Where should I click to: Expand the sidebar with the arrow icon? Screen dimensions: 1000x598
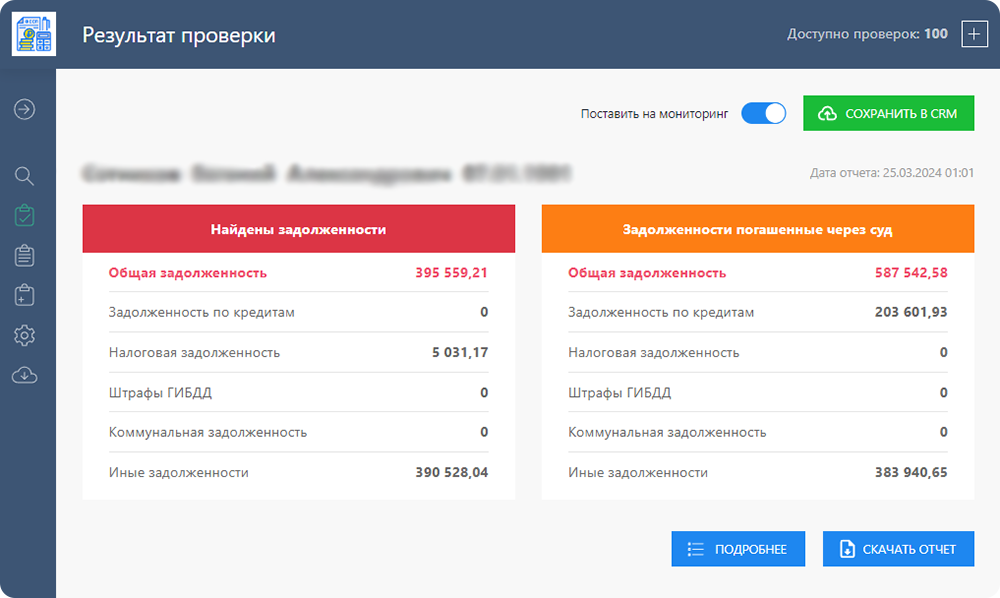click(x=25, y=109)
